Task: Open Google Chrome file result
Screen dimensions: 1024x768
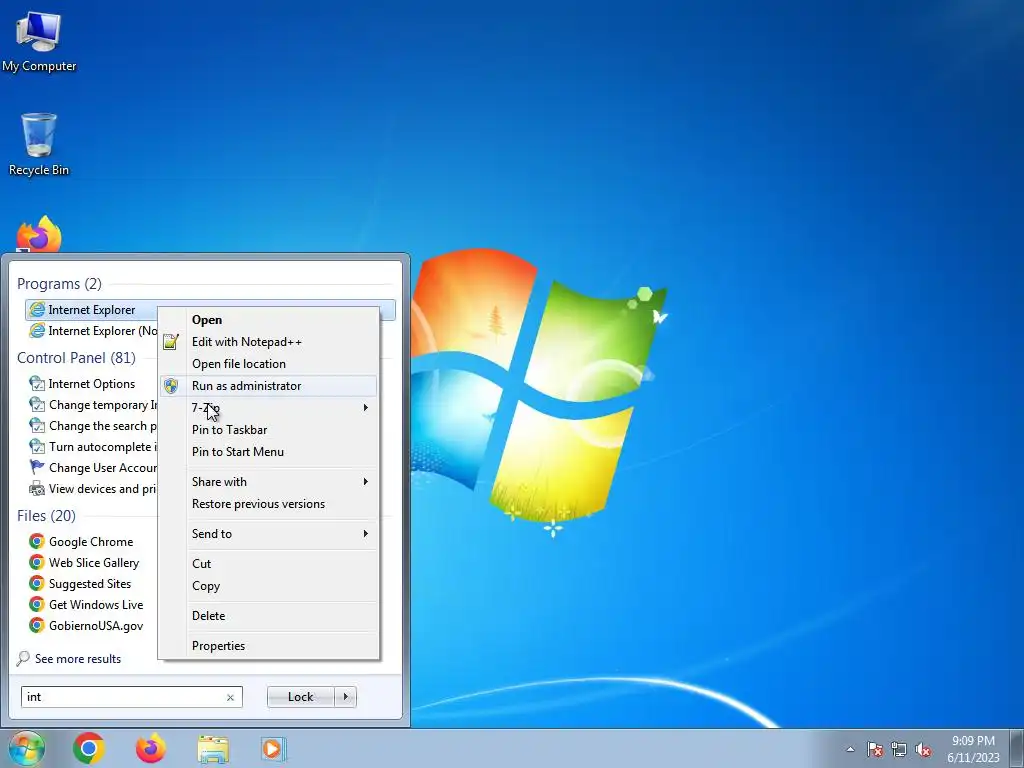Action: [x=82, y=541]
